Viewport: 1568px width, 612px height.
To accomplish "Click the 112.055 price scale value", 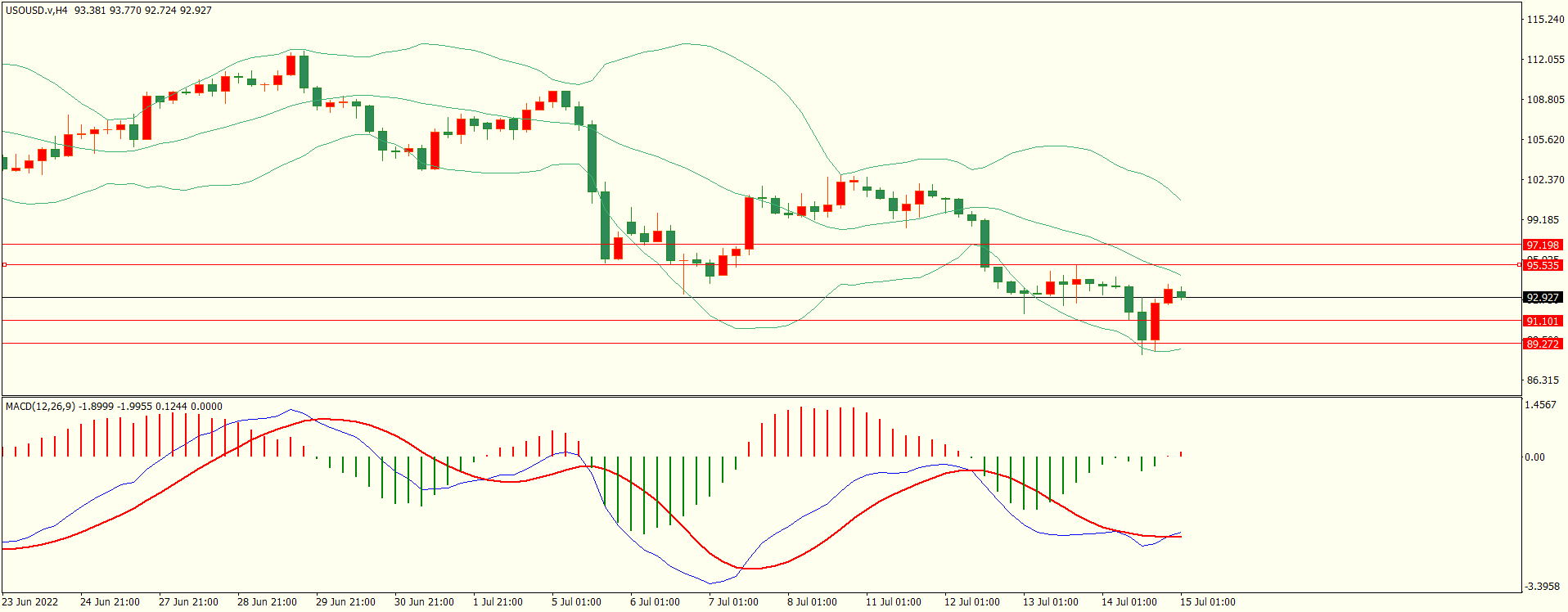I will pos(1545,60).
